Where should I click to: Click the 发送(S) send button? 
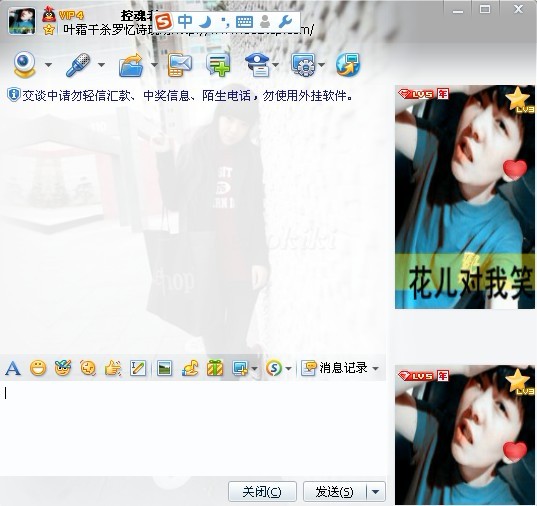click(x=335, y=492)
